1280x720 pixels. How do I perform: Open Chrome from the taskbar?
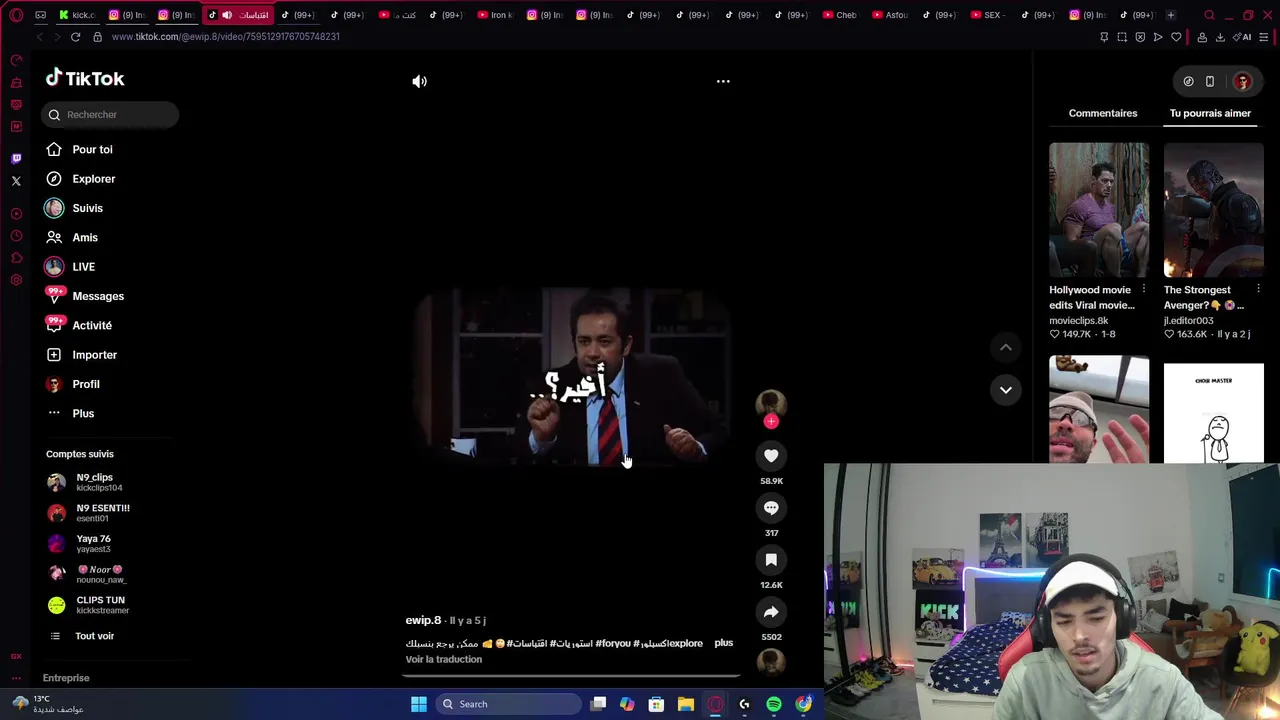[x=804, y=704]
